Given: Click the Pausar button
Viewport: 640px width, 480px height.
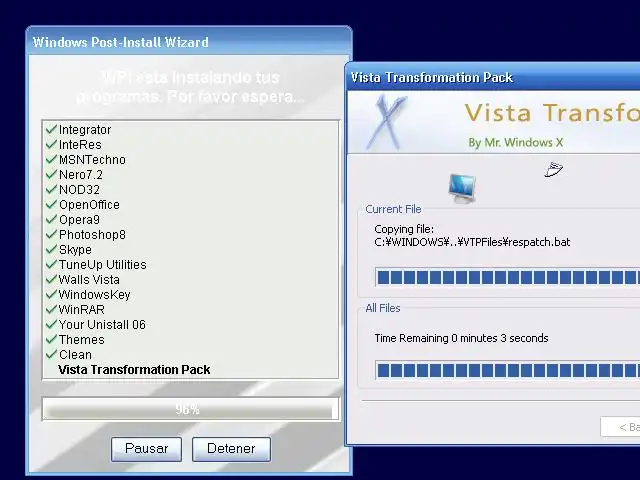Looking at the screenshot, I should [147, 449].
